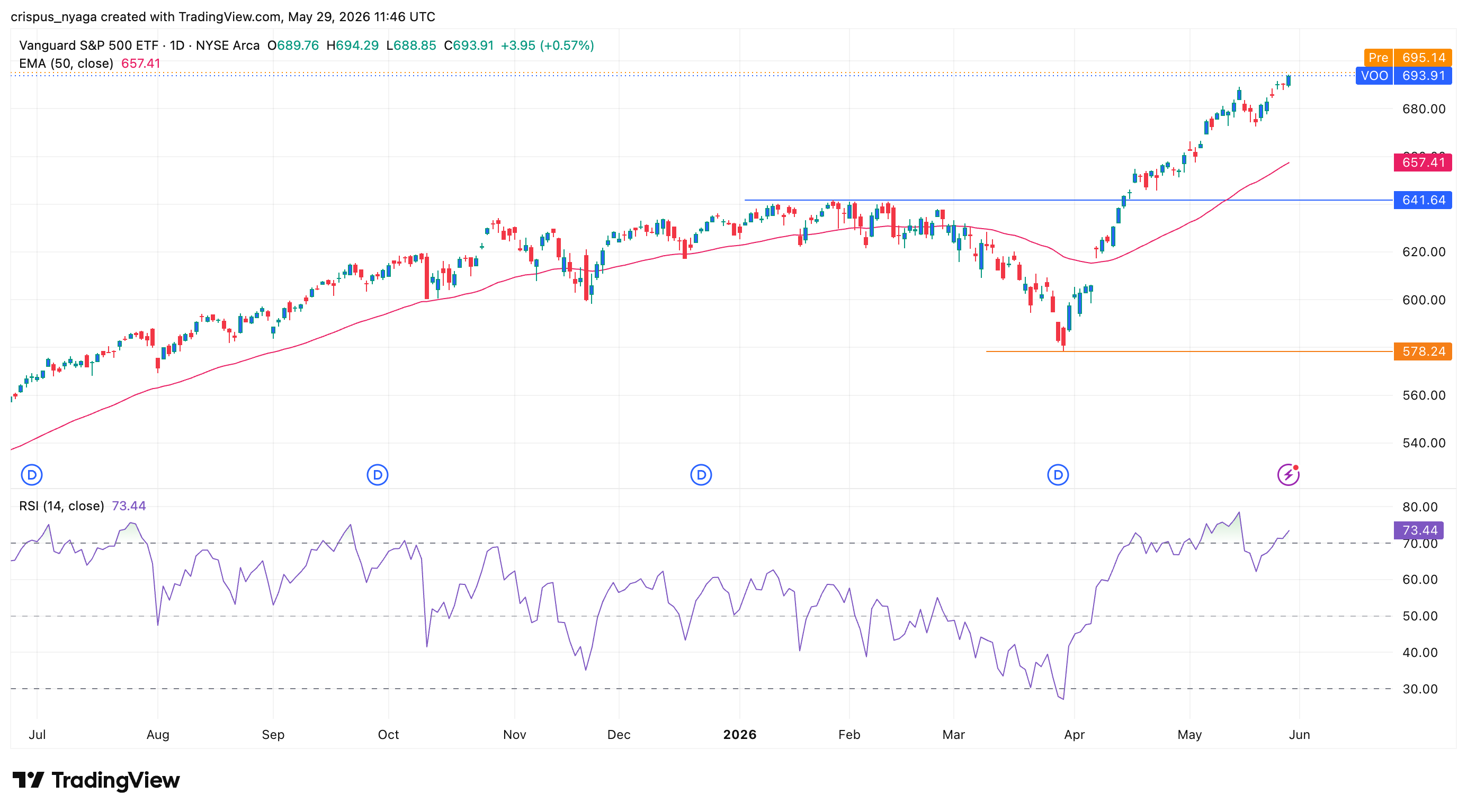Click the 600.00 price axis label
The height and width of the screenshot is (812, 1467).
(x=1424, y=300)
